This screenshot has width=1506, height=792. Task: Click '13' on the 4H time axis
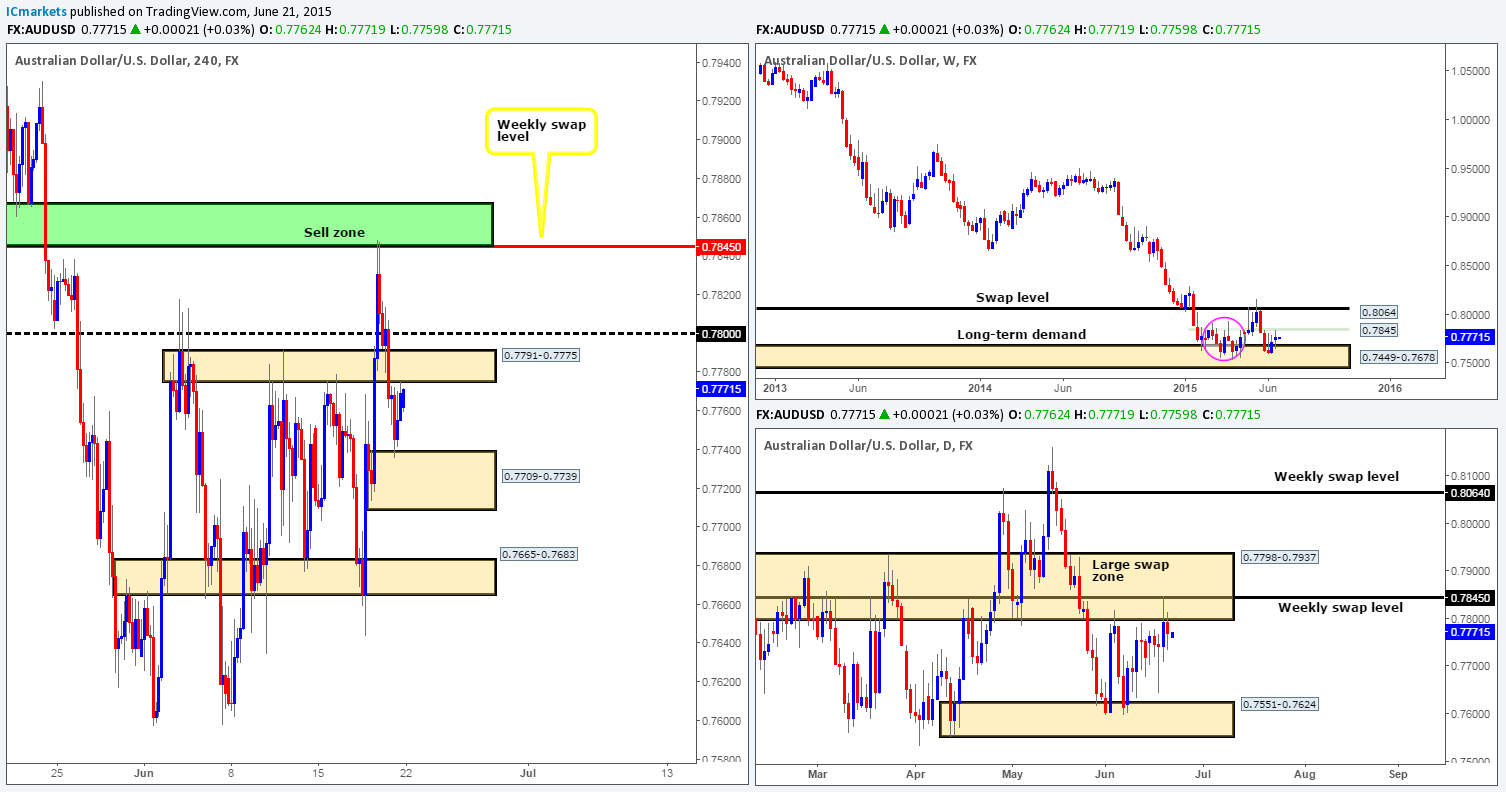pyautogui.click(x=667, y=774)
